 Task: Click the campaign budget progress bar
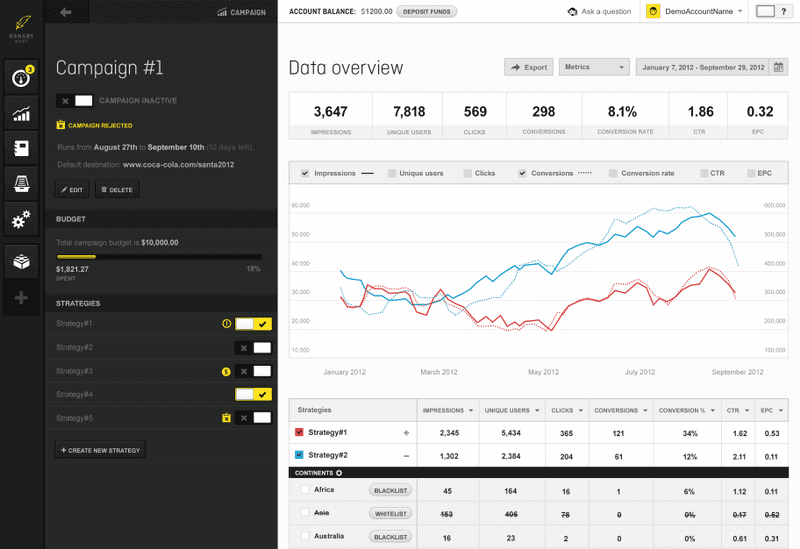click(159, 257)
